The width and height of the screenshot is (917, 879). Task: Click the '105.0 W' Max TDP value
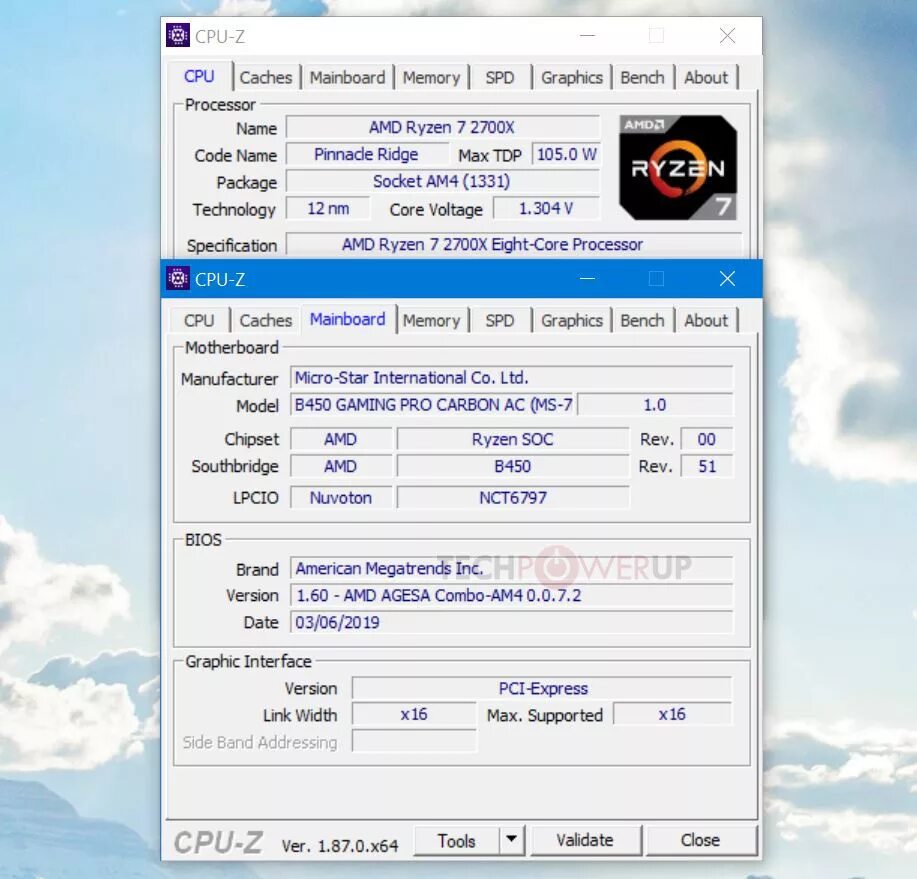coord(566,154)
